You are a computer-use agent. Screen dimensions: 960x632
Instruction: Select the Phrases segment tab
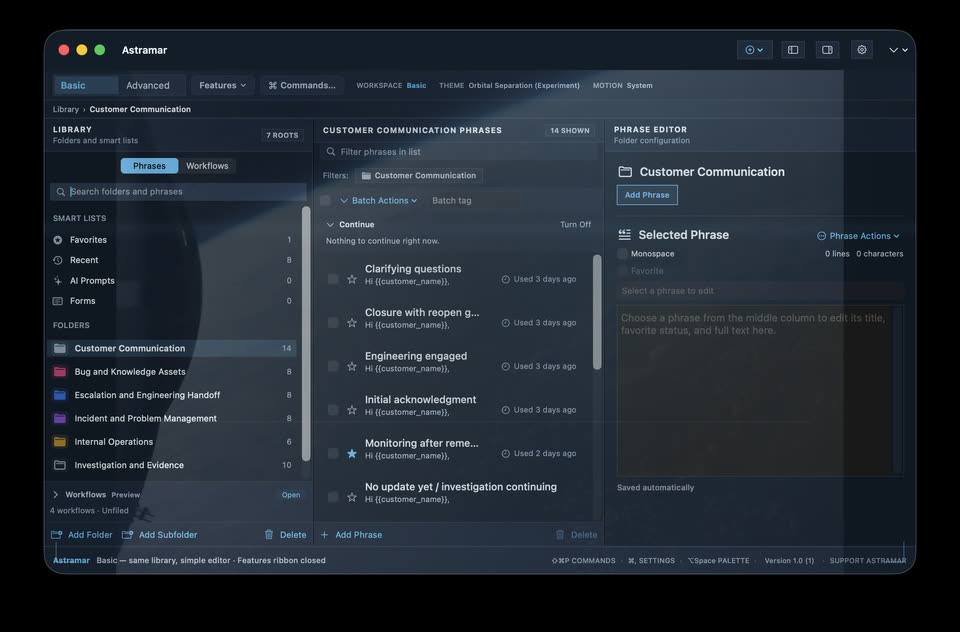pos(149,166)
